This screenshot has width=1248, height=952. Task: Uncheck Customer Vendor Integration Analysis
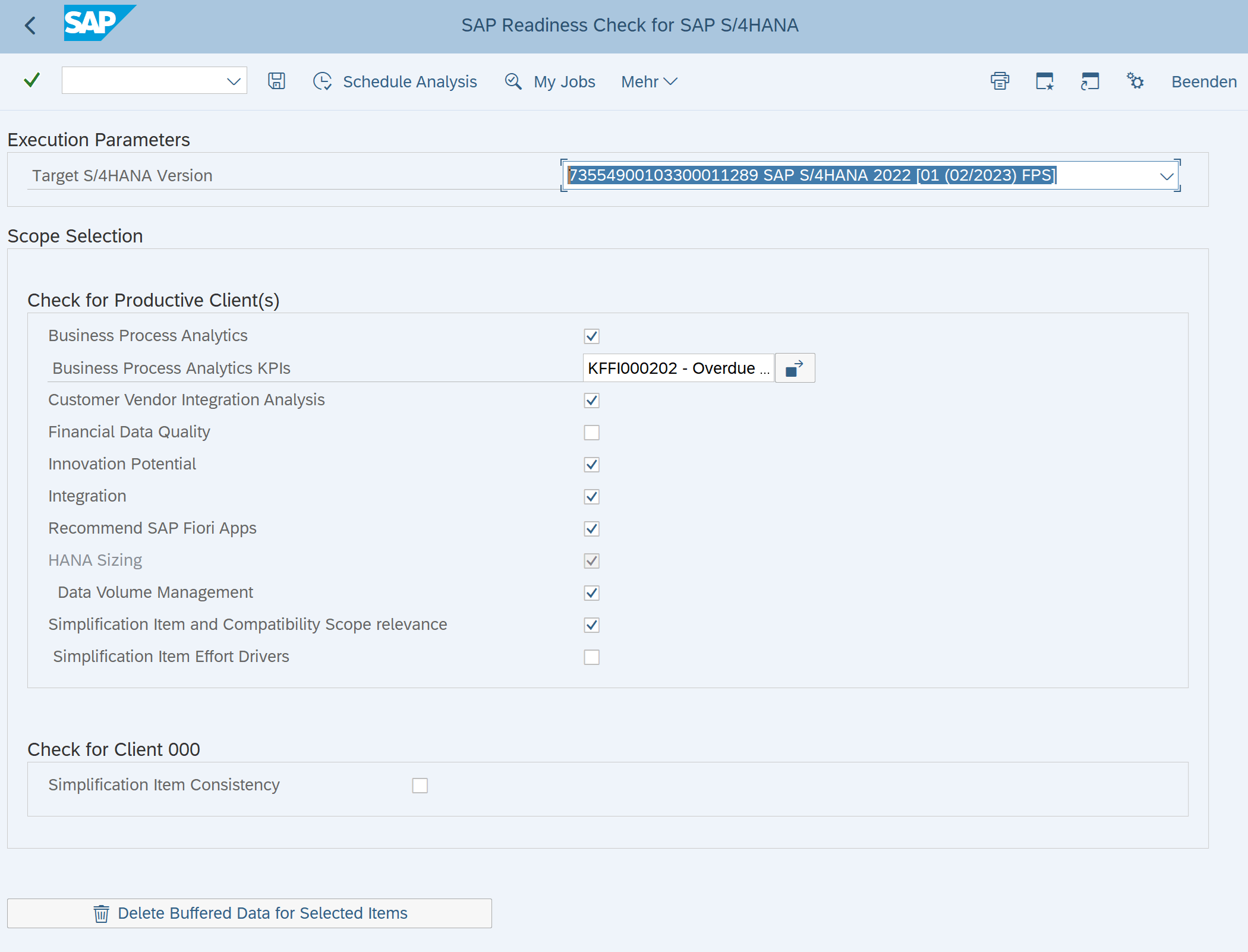[591, 401]
